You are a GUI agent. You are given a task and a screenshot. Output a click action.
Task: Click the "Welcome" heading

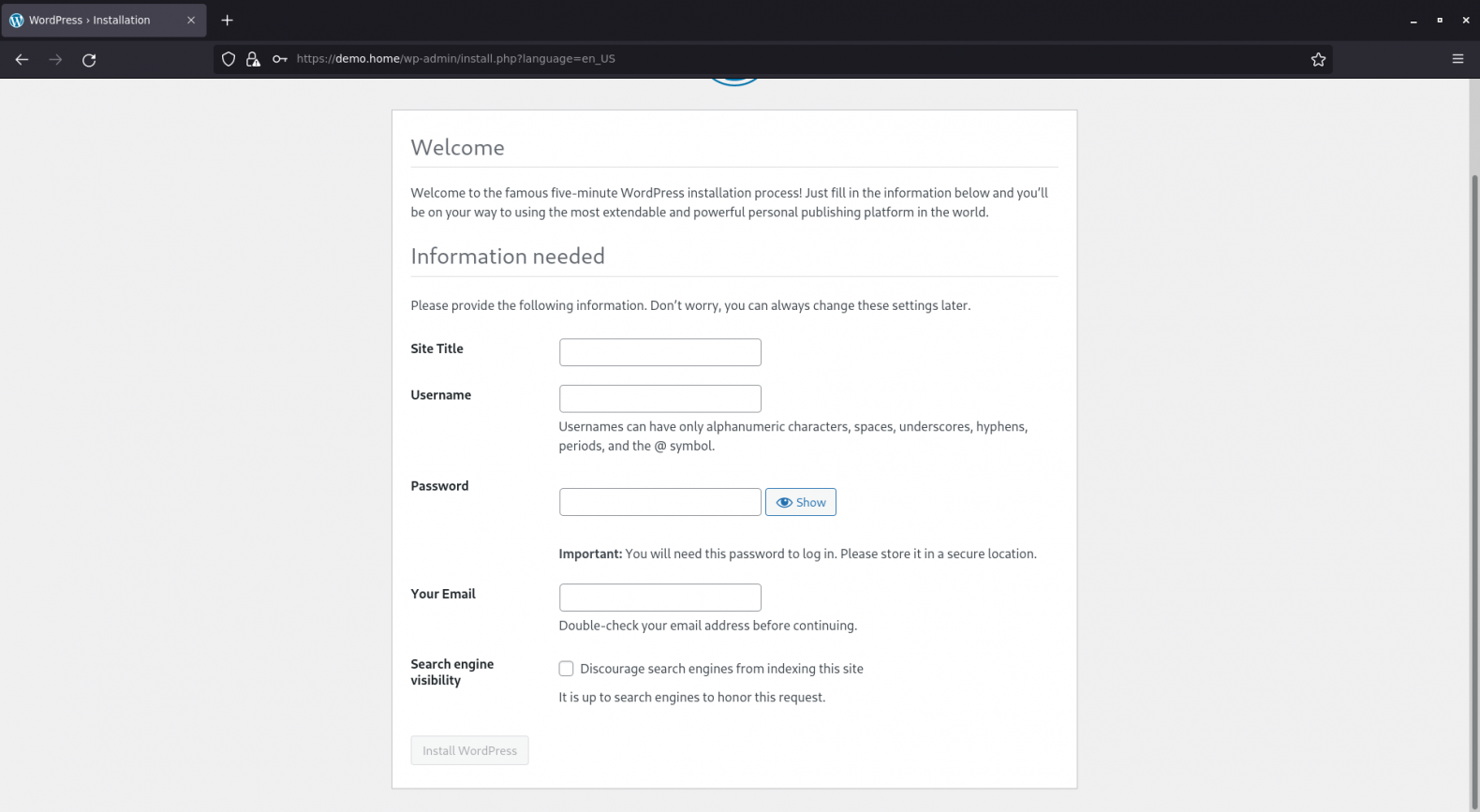point(457,147)
